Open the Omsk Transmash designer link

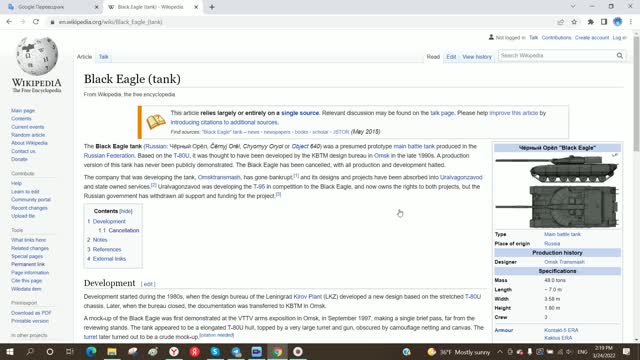564,262
